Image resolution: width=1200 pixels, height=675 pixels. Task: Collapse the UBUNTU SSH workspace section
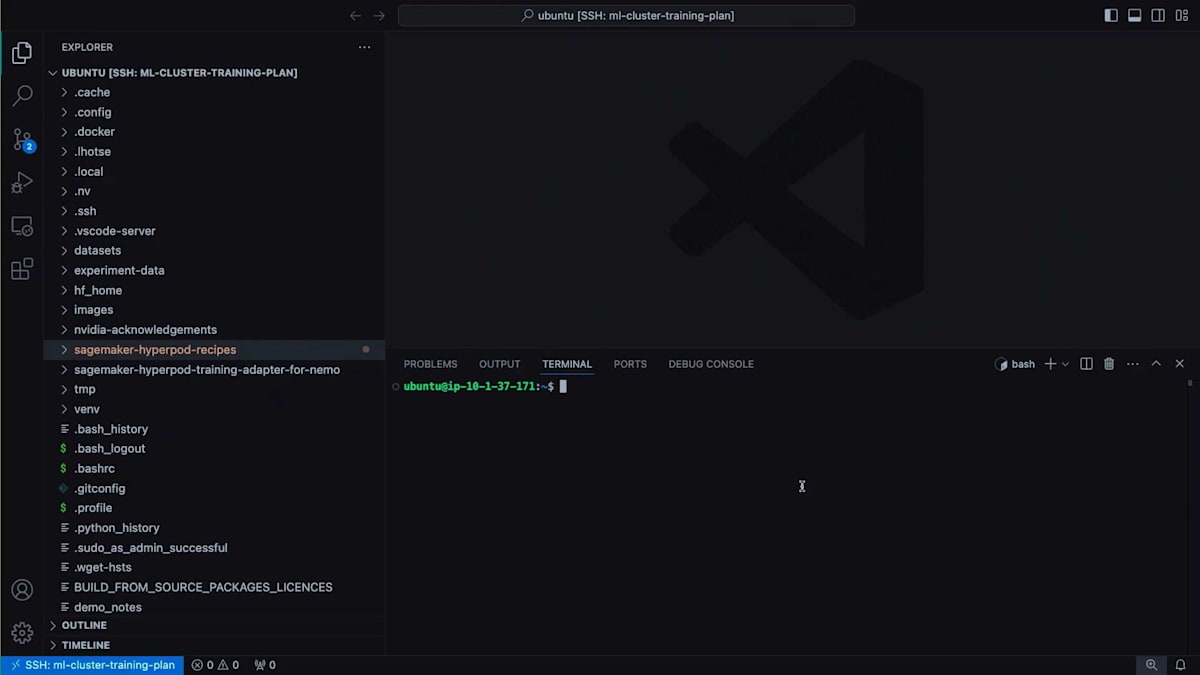pyautogui.click(x=214, y=73)
